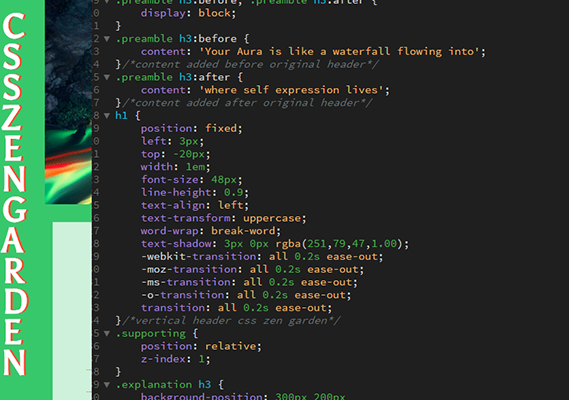
Task: Click the 'fixed' position value
Action: pos(221,128)
